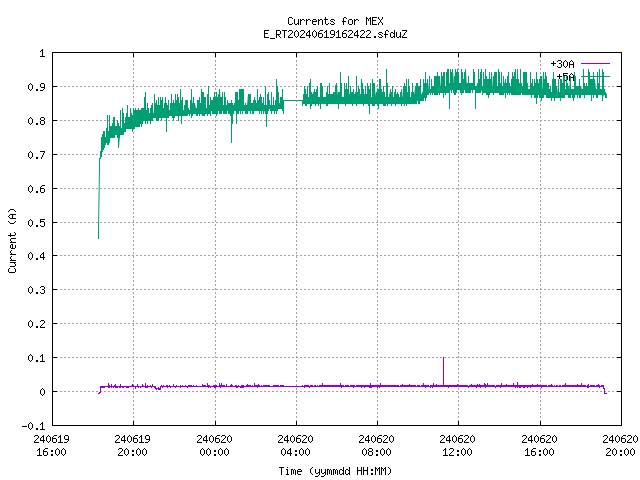This screenshot has width=640, height=480.
Task: Click the y-axis tick label '0.7'
Action: [36, 155]
